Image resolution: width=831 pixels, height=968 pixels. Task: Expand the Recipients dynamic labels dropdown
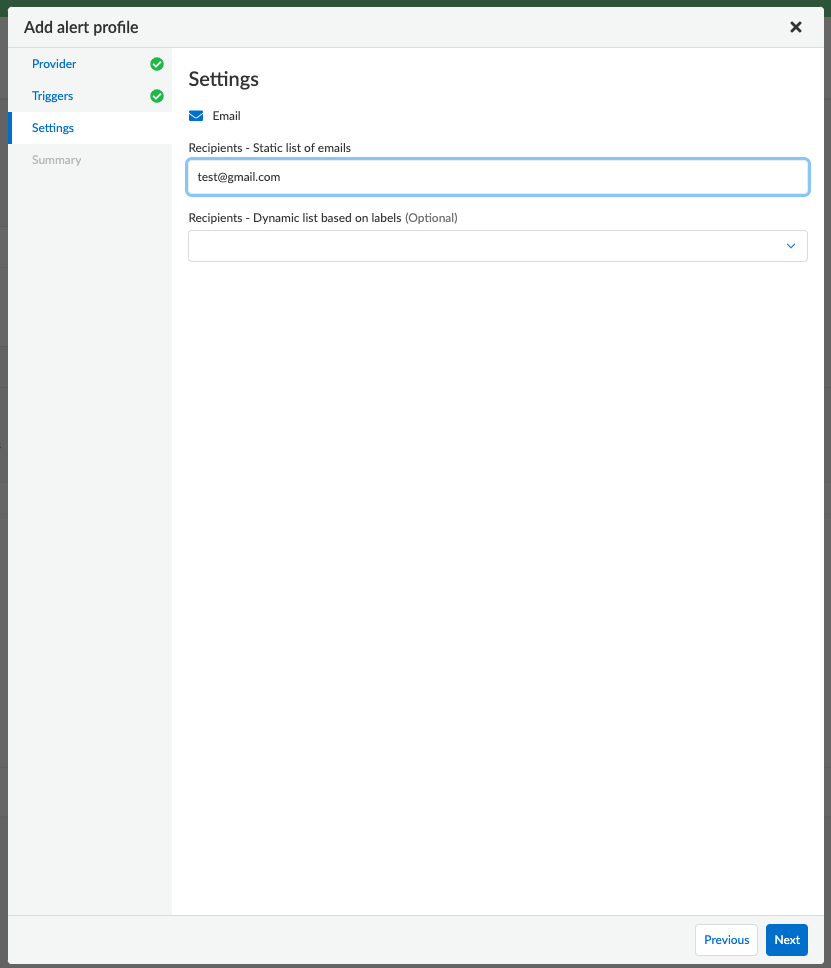pos(497,245)
